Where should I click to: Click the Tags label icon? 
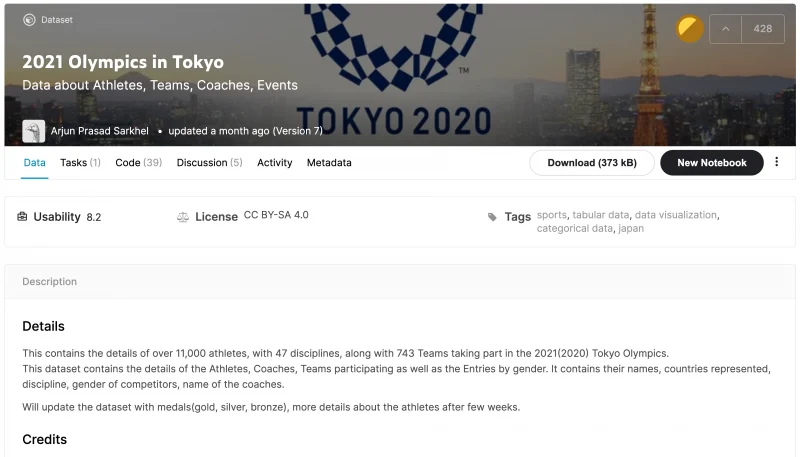coord(492,216)
